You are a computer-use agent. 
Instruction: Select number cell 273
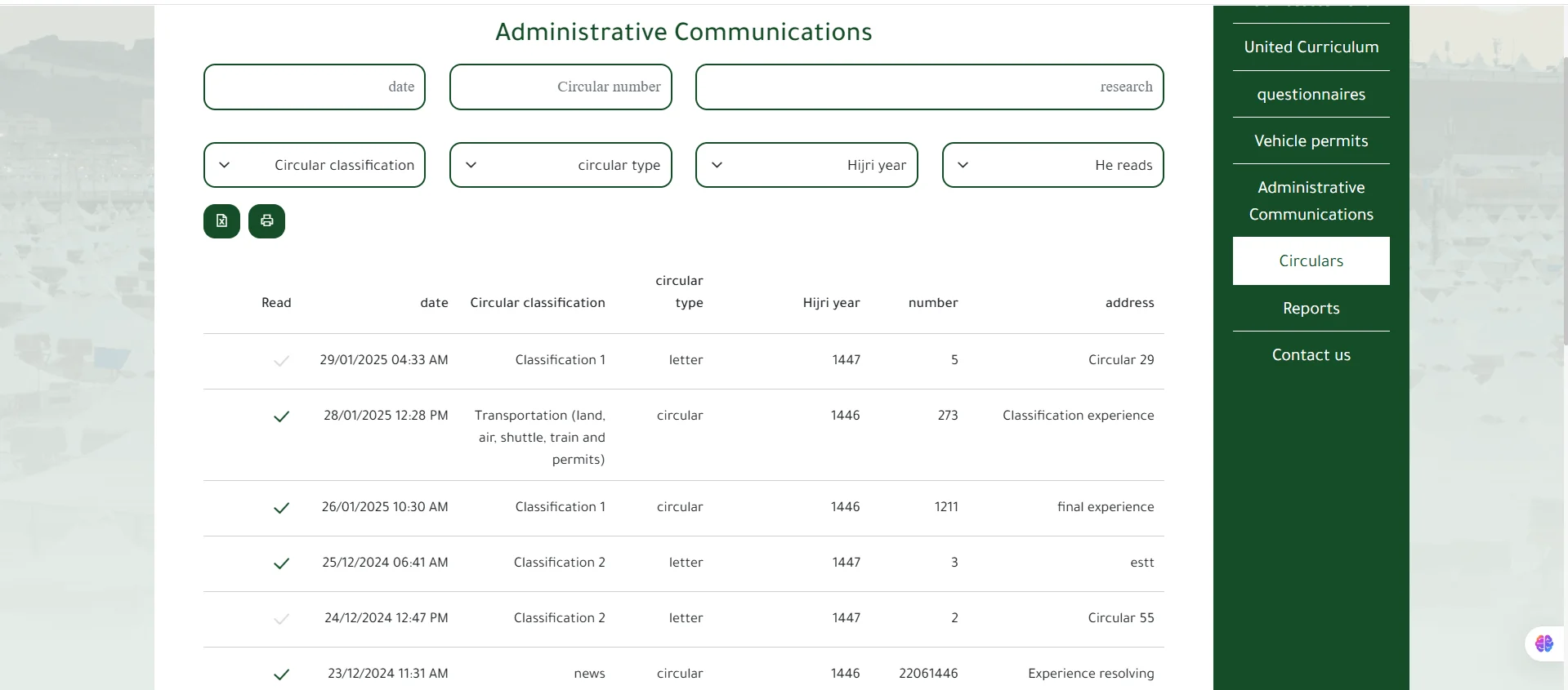pyautogui.click(x=948, y=416)
